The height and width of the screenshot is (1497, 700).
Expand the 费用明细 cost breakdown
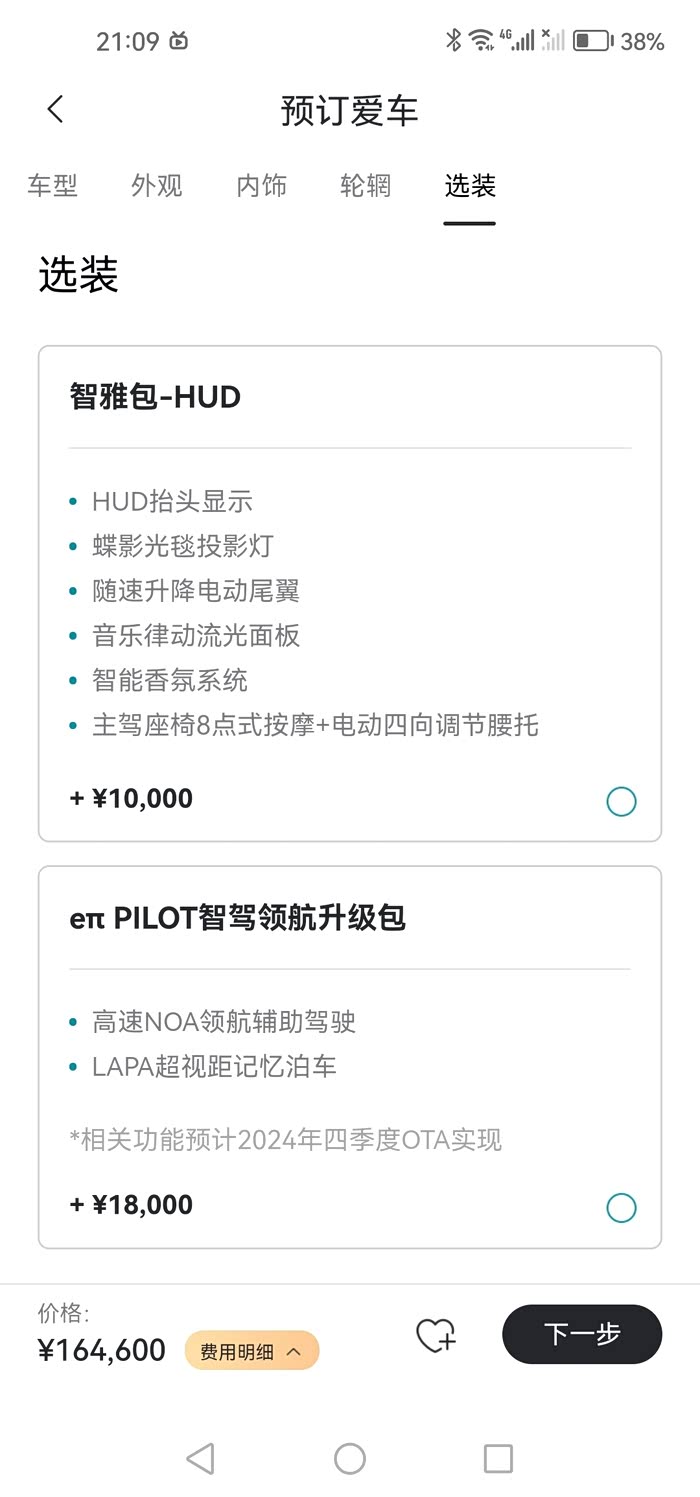click(x=251, y=1351)
